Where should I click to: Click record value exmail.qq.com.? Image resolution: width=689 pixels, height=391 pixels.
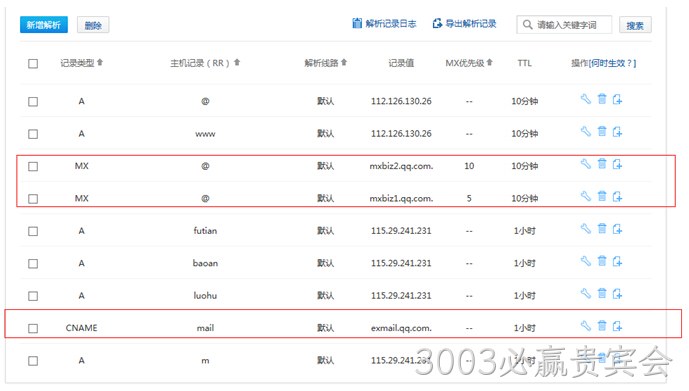click(401, 328)
